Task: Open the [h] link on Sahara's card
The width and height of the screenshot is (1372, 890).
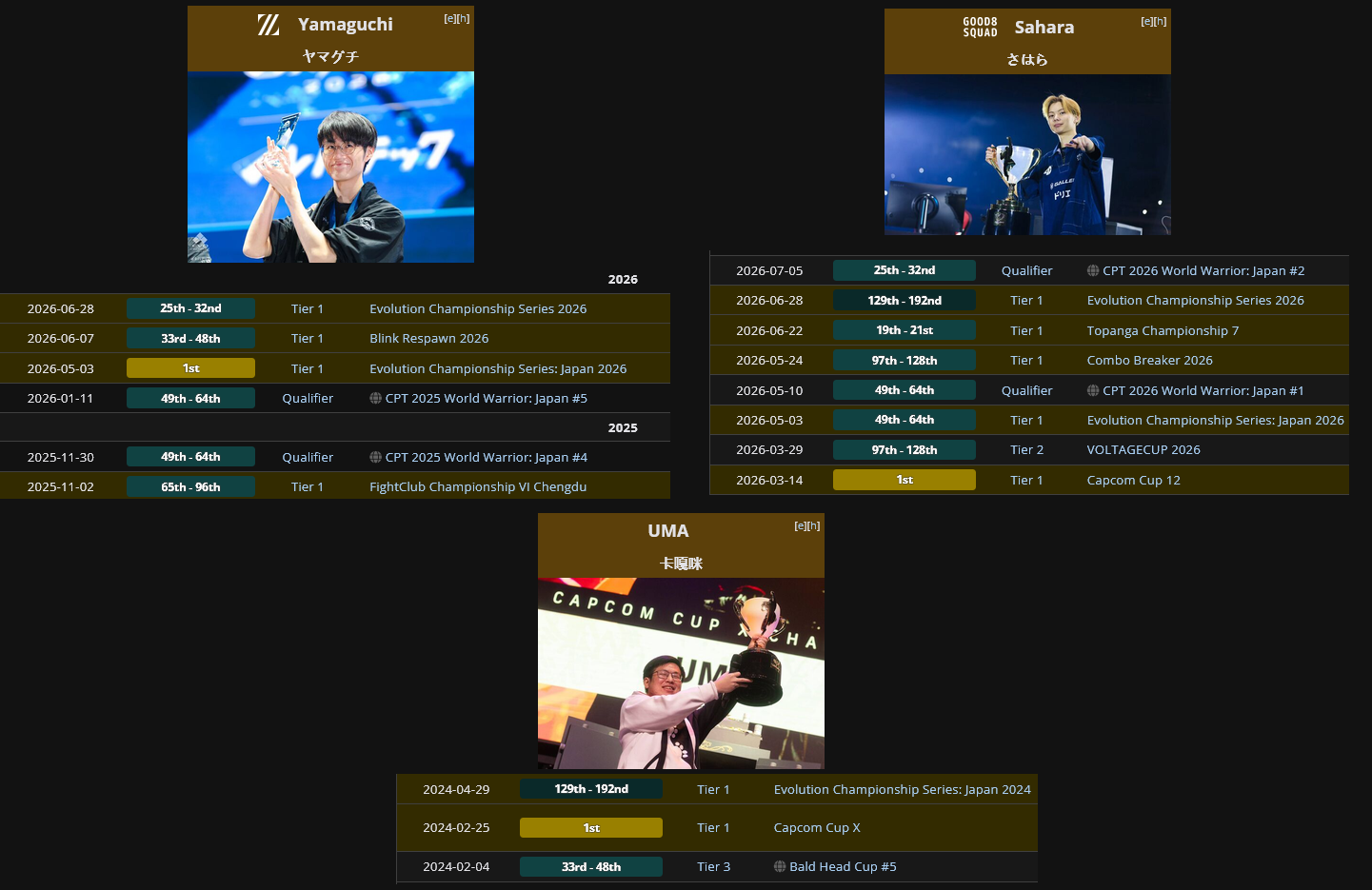Action: pyautogui.click(x=1161, y=22)
